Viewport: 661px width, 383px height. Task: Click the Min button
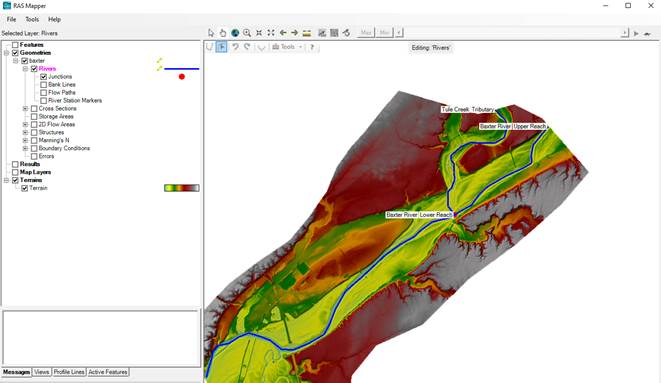click(x=384, y=32)
